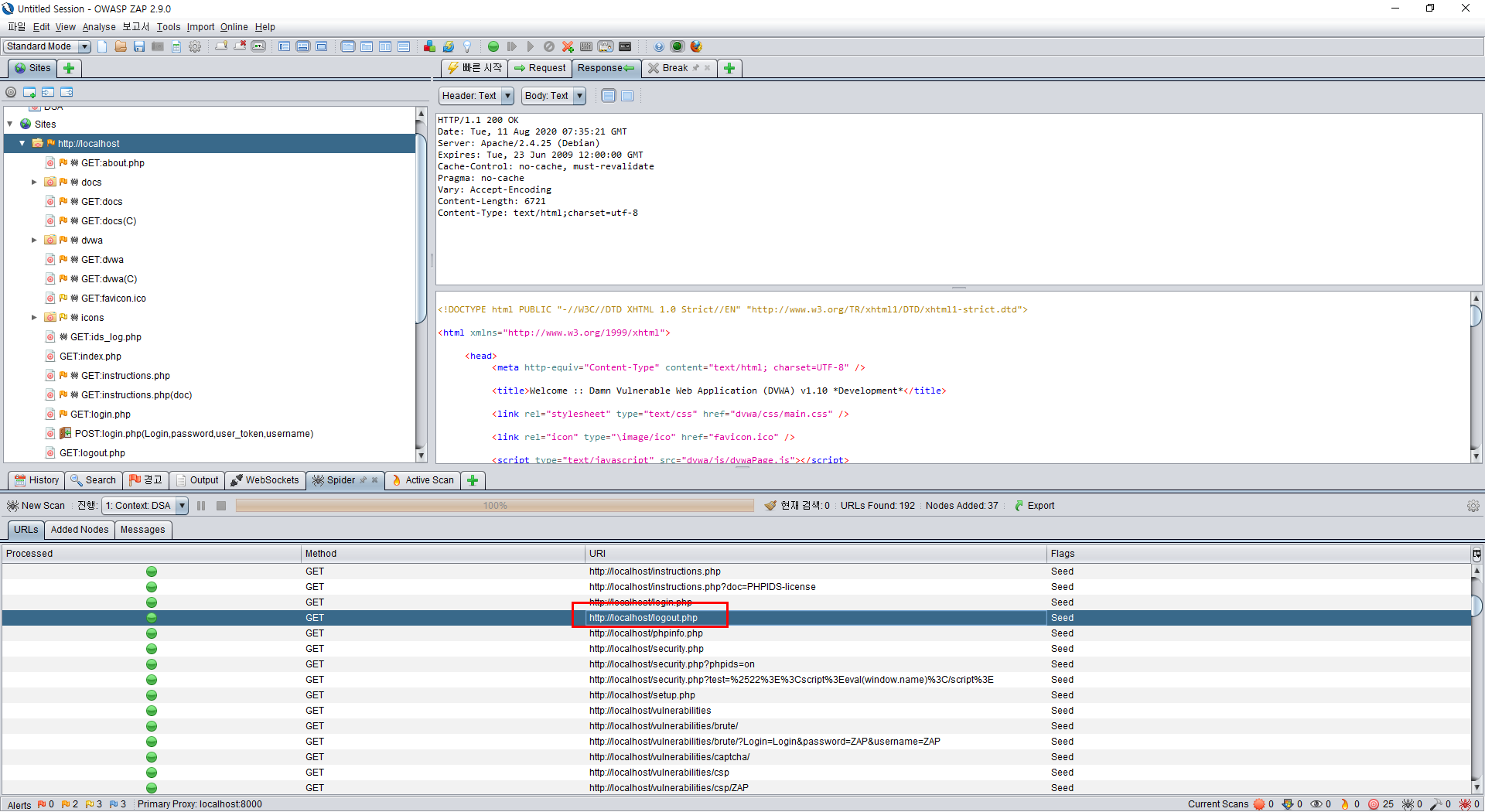The width and height of the screenshot is (1485, 812).
Task: Toggle the pin on the Break tab
Action: pyautogui.click(x=696, y=68)
